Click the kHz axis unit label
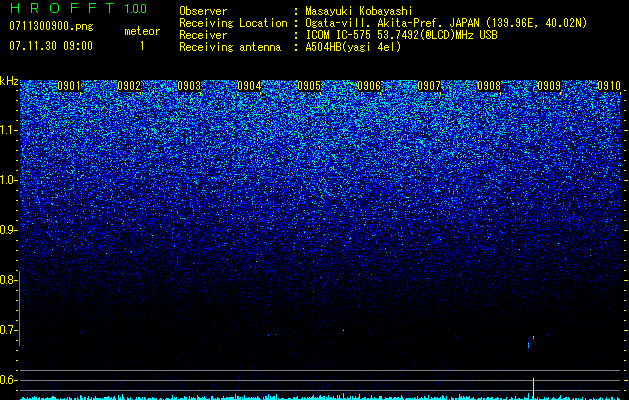Viewport: 629px width, 400px height. pyautogui.click(x=9, y=81)
